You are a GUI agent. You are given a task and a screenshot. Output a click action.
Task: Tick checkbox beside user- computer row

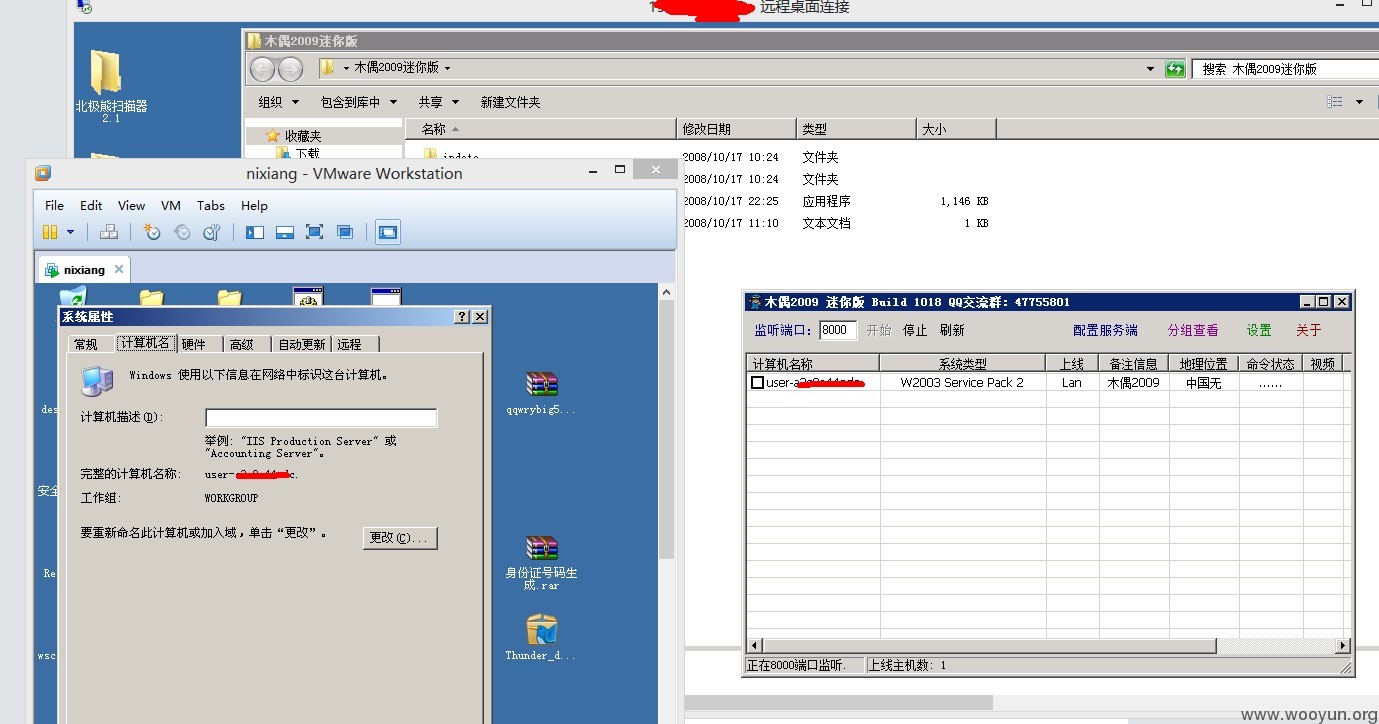[758, 383]
